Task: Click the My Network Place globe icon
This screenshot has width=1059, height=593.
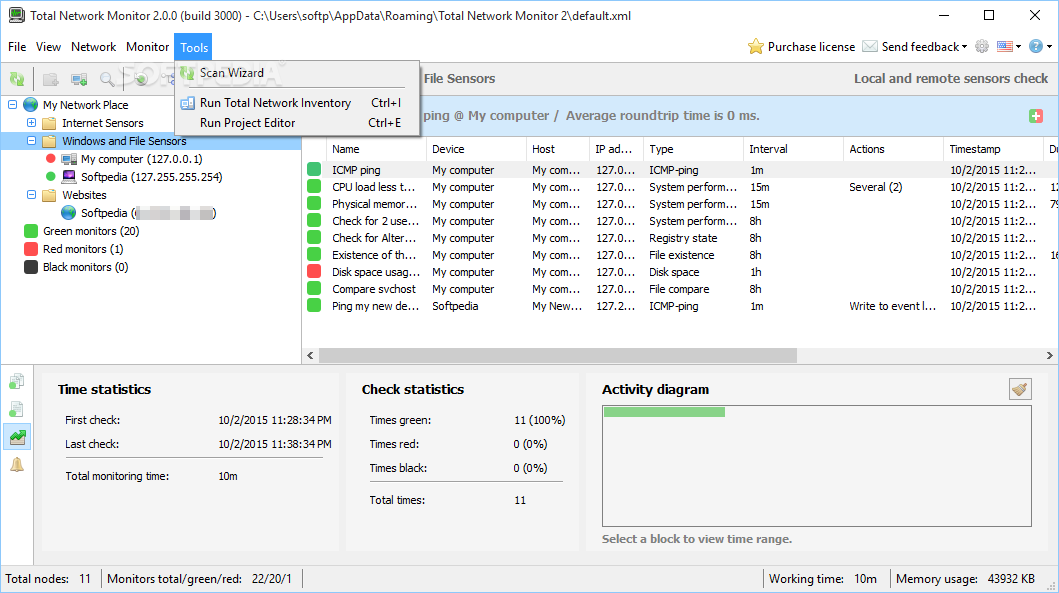Action: pos(30,105)
